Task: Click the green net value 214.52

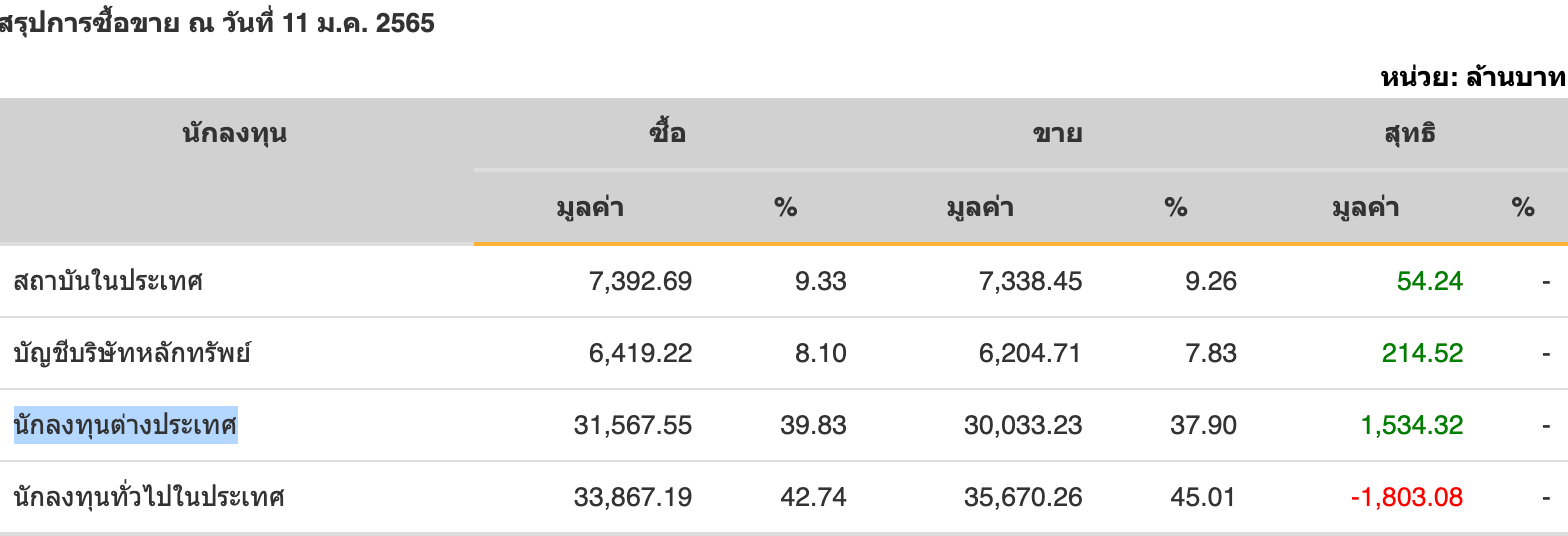Action: (x=1422, y=353)
